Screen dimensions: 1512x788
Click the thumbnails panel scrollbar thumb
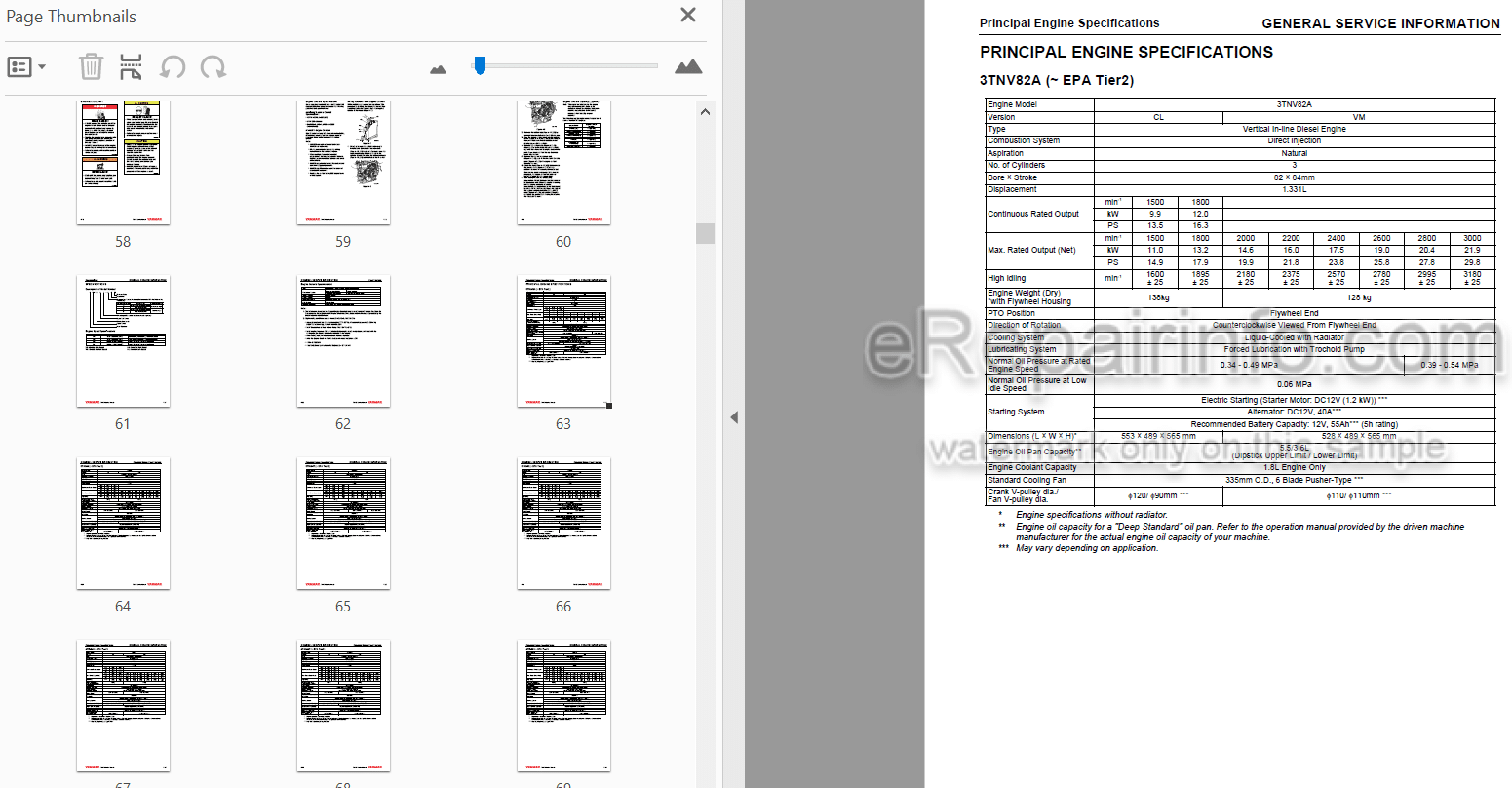coord(705,233)
